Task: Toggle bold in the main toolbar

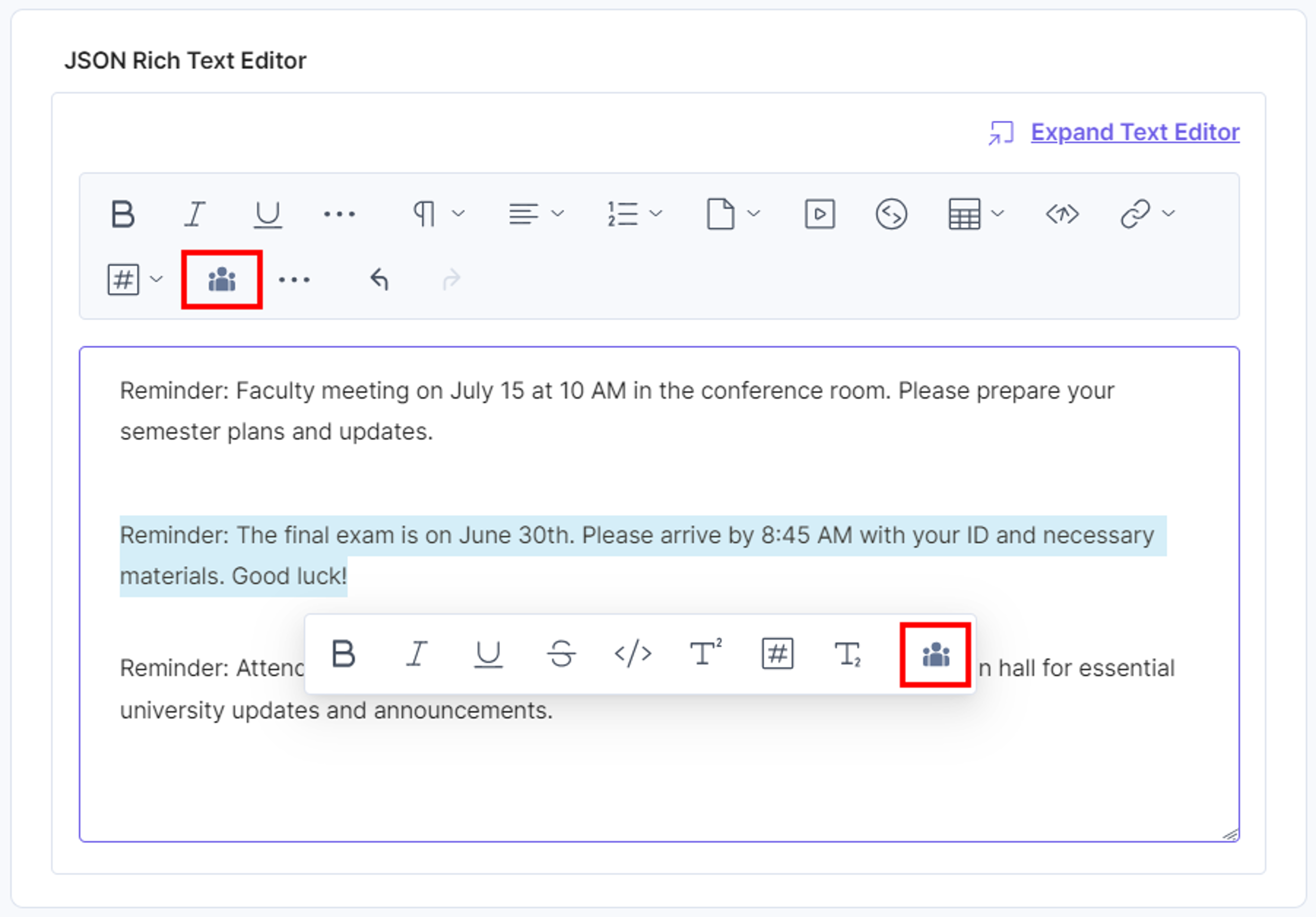Action: click(x=123, y=215)
